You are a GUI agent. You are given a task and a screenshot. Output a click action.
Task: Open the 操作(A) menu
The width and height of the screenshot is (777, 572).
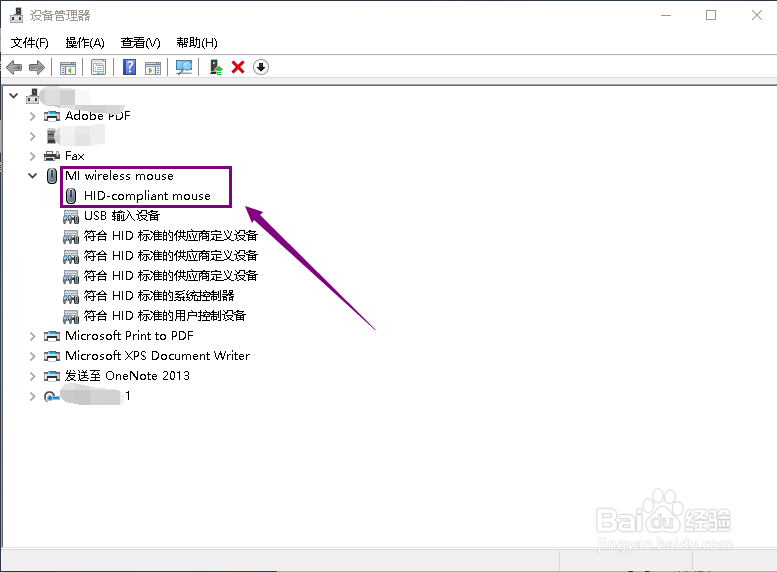coord(85,43)
